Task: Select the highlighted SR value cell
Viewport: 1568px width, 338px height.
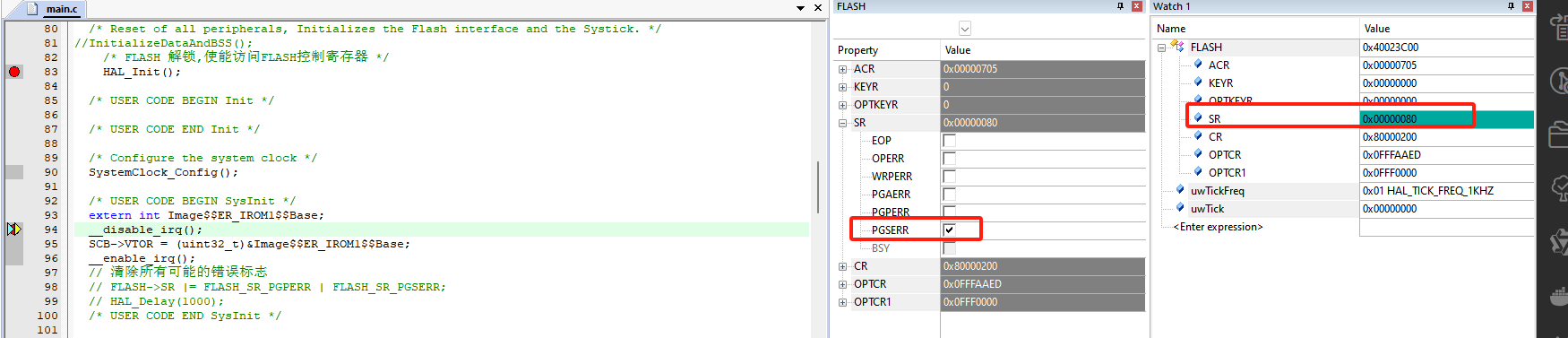Action: [1446, 118]
